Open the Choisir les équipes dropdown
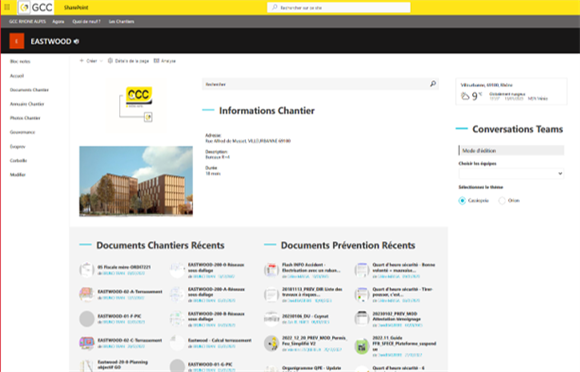Viewport: 580px width, 372px height. [x=511, y=173]
